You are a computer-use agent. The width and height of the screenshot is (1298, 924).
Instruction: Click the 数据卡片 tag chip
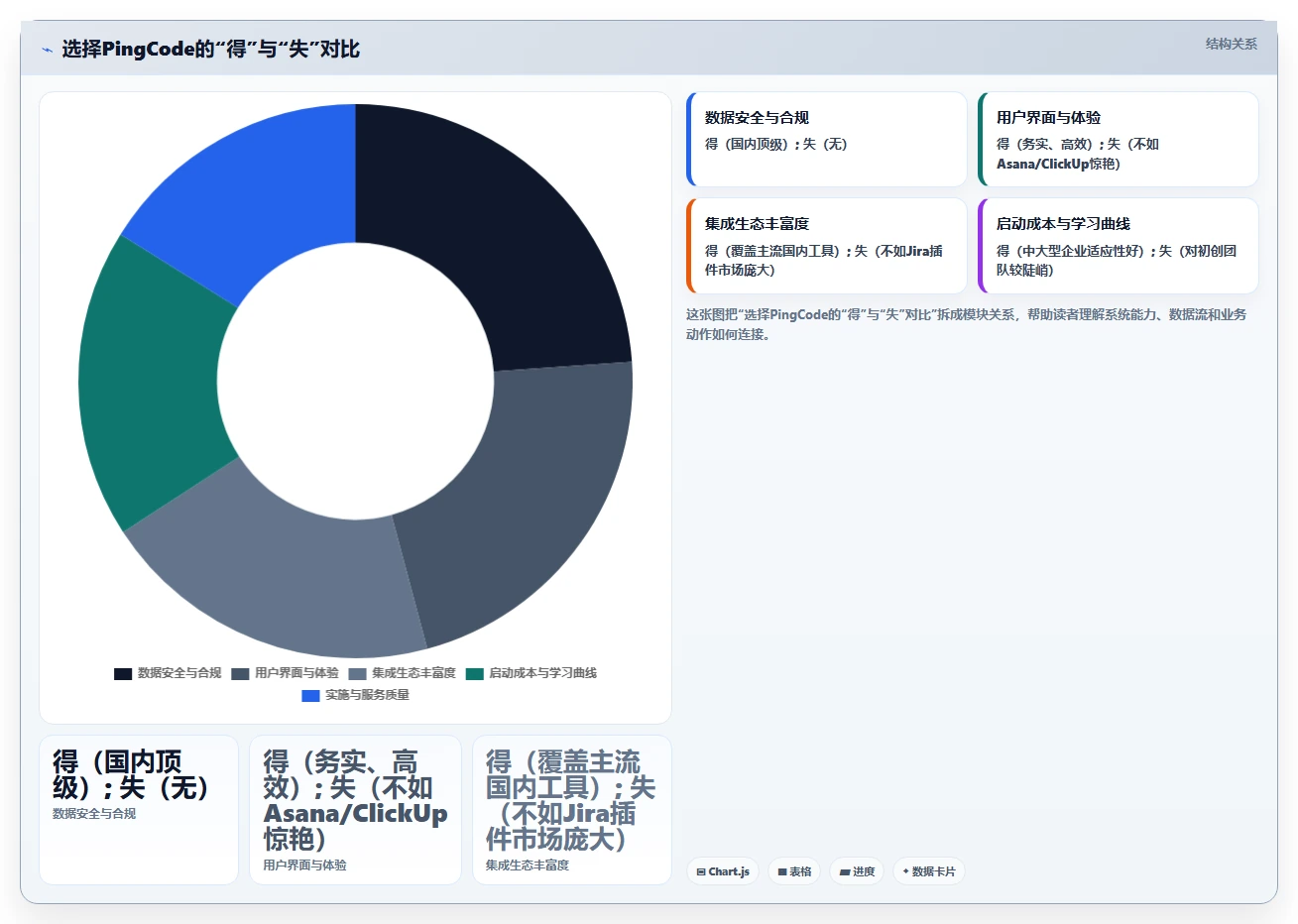pyautogui.click(x=929, y=871)
